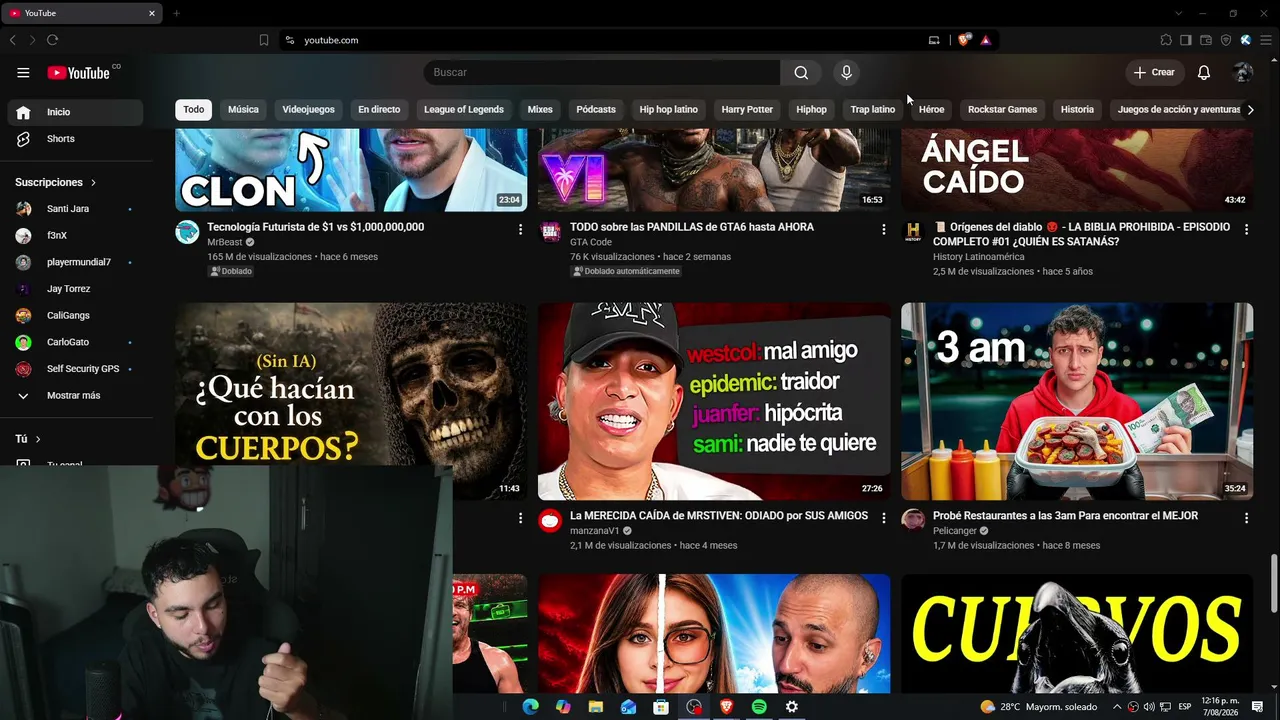The height and width of the screenshot is (720, 1280).
Task: Click the search magnifier button
Action: pyautogui.click(x=801, y=72)
